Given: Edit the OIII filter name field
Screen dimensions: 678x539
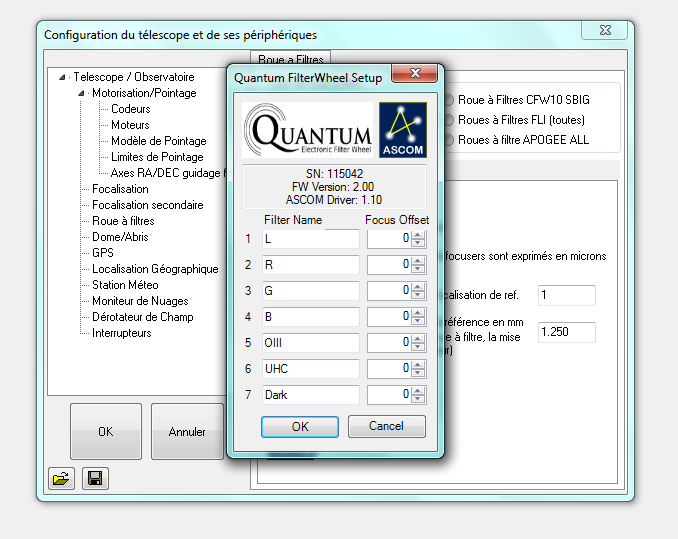Looking at the screenshot, I should (x=310, y=343).
